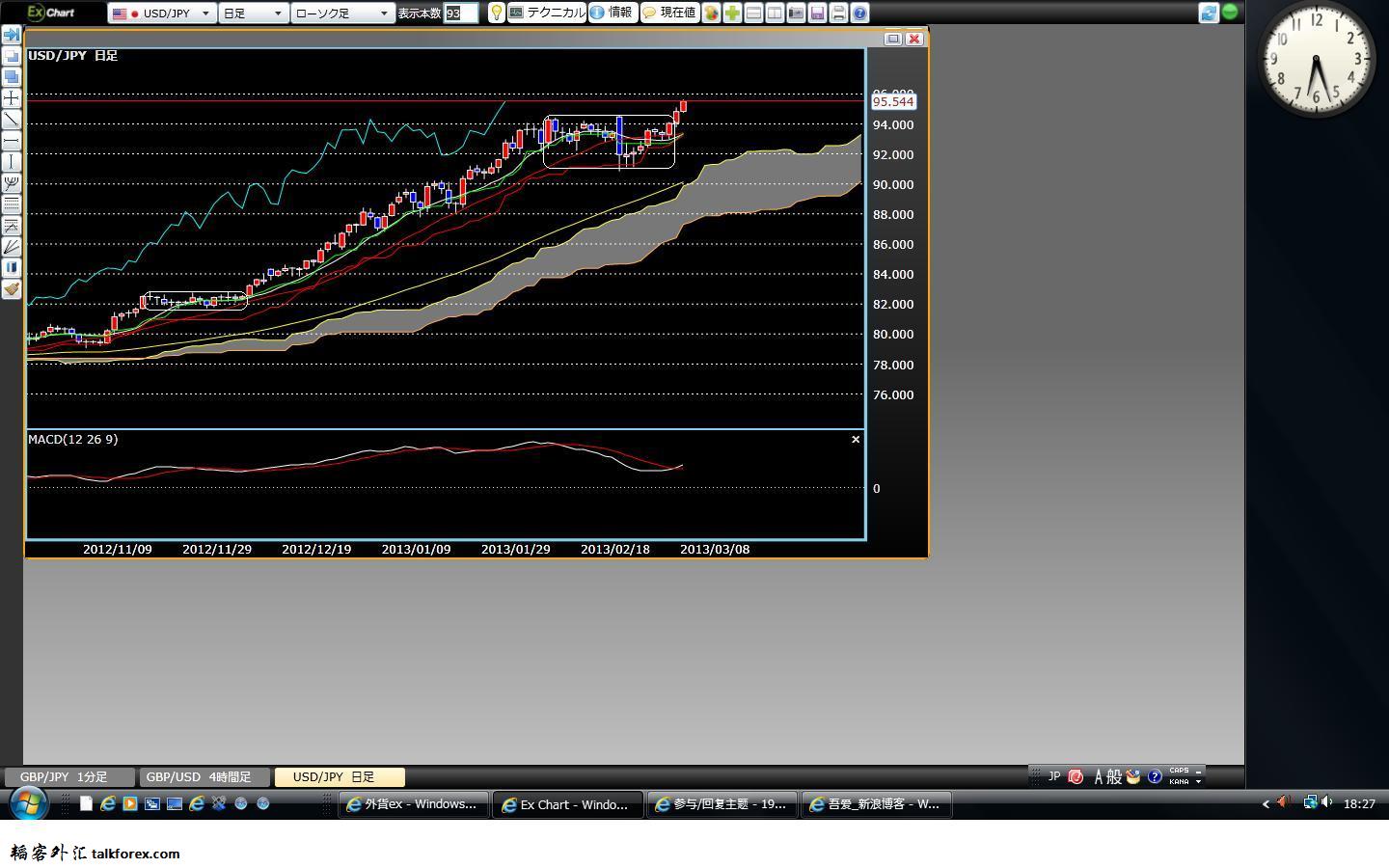Screen dimensions: 1389x868
Task: Switch to GBP/JPY 1分足 chart tab
Action: point(68,777)
